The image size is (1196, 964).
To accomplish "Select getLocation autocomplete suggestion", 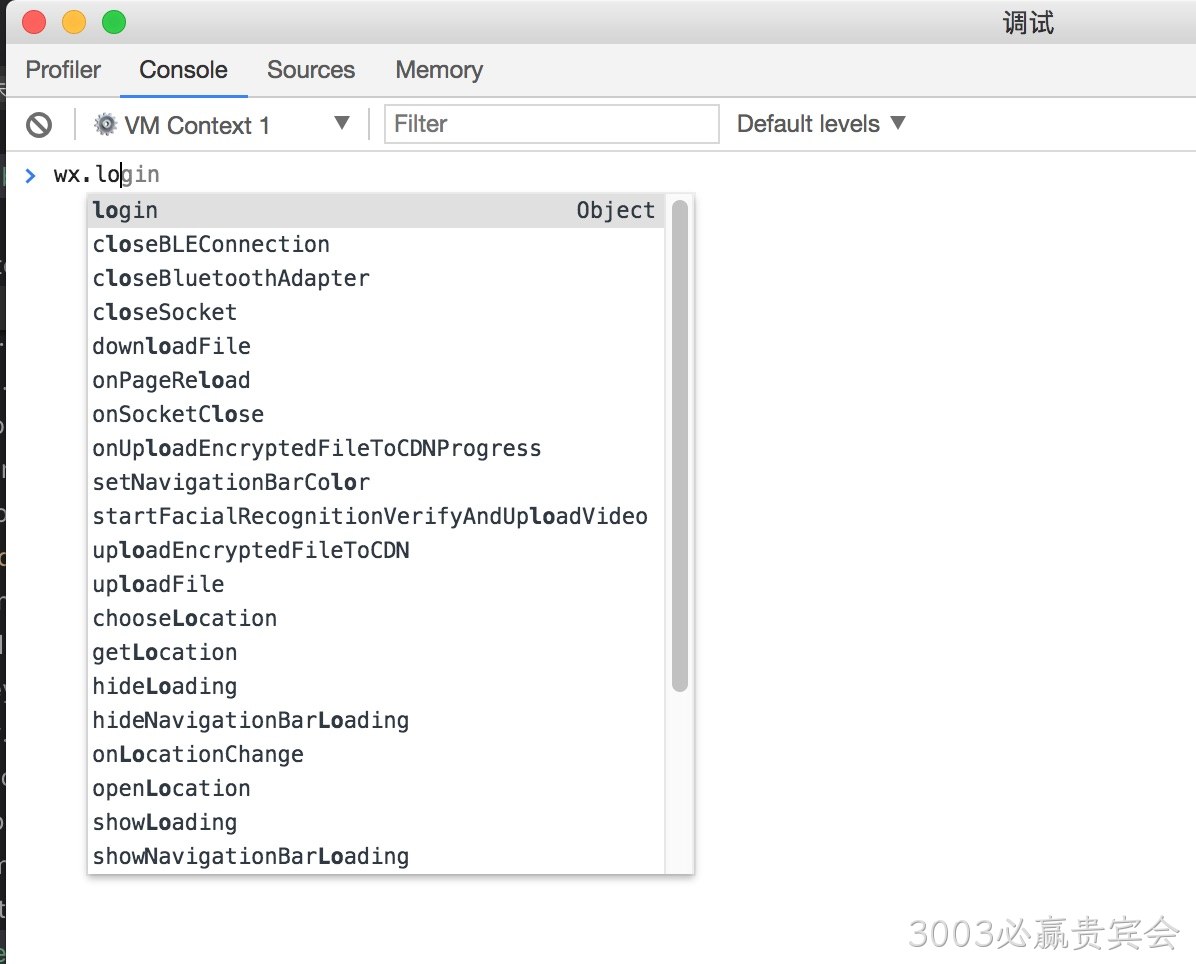I will pyautogui.click(x=376, y=652).
